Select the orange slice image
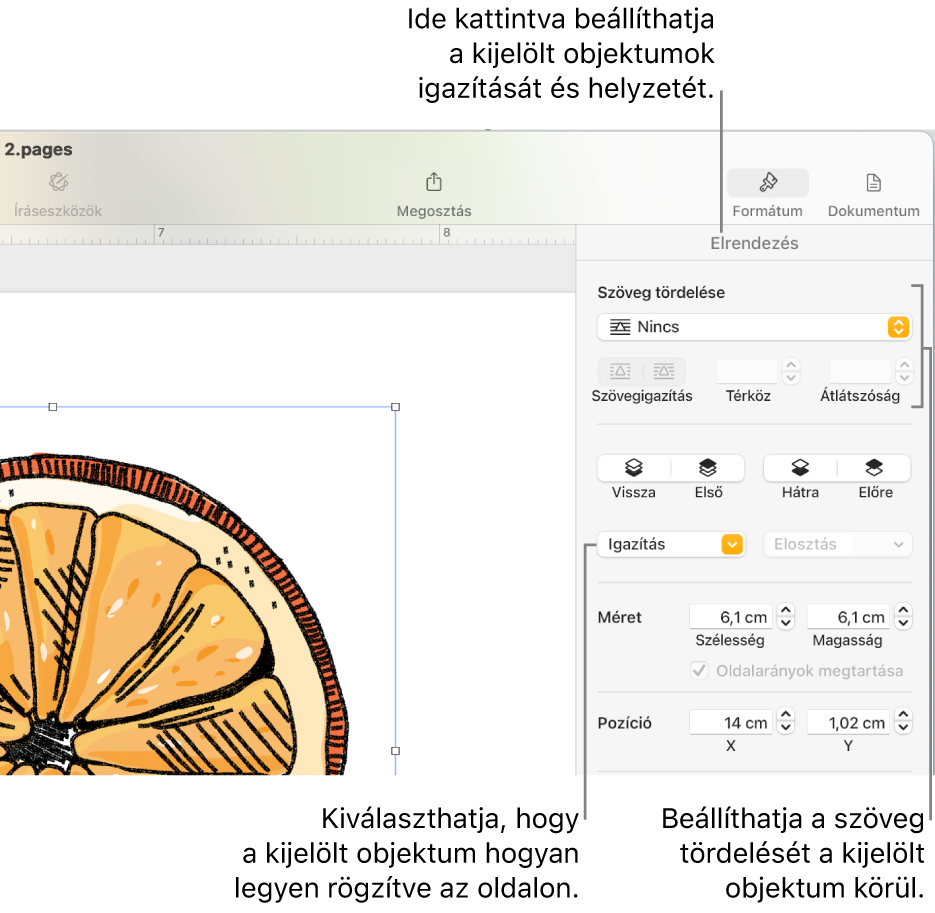 click(173, 614)
